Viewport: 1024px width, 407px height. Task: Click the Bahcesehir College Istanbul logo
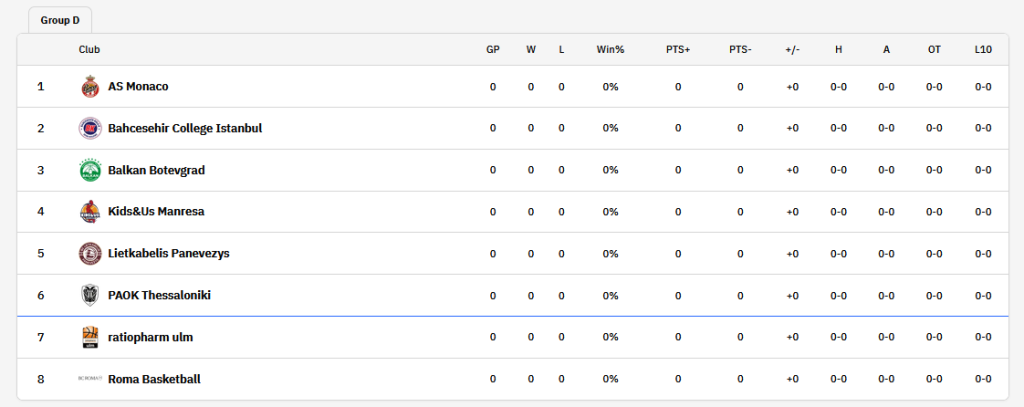pyautogui.click(x=90, y=128)
